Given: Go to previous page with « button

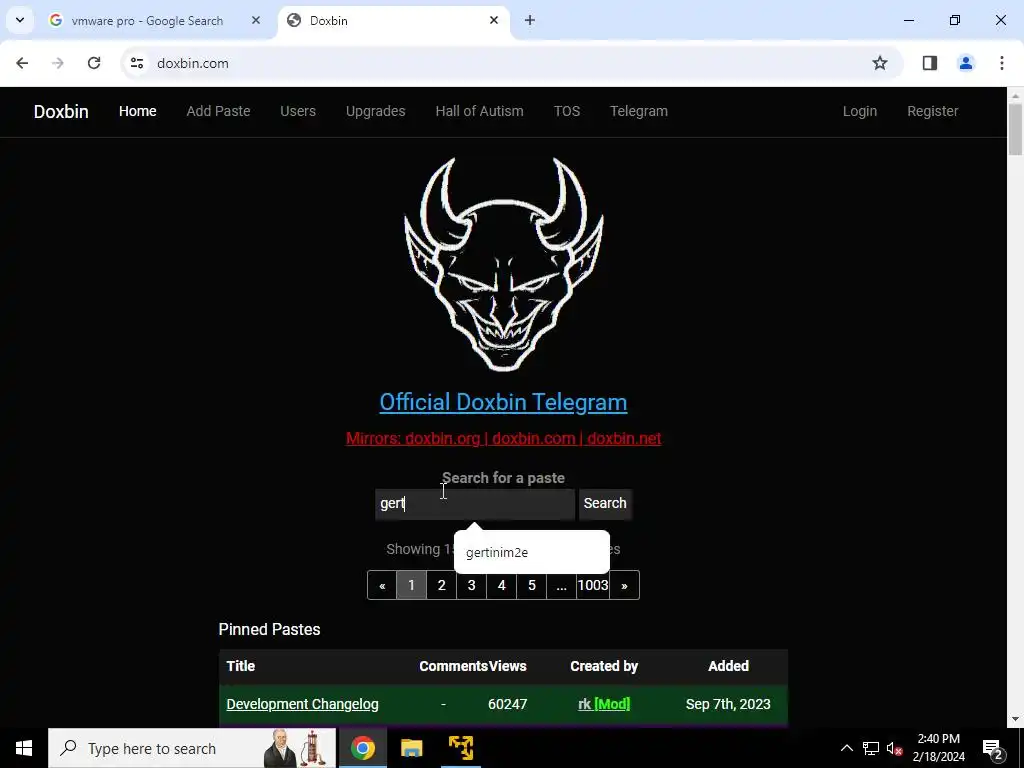Looking at the screenshot, I should point(382,585).
